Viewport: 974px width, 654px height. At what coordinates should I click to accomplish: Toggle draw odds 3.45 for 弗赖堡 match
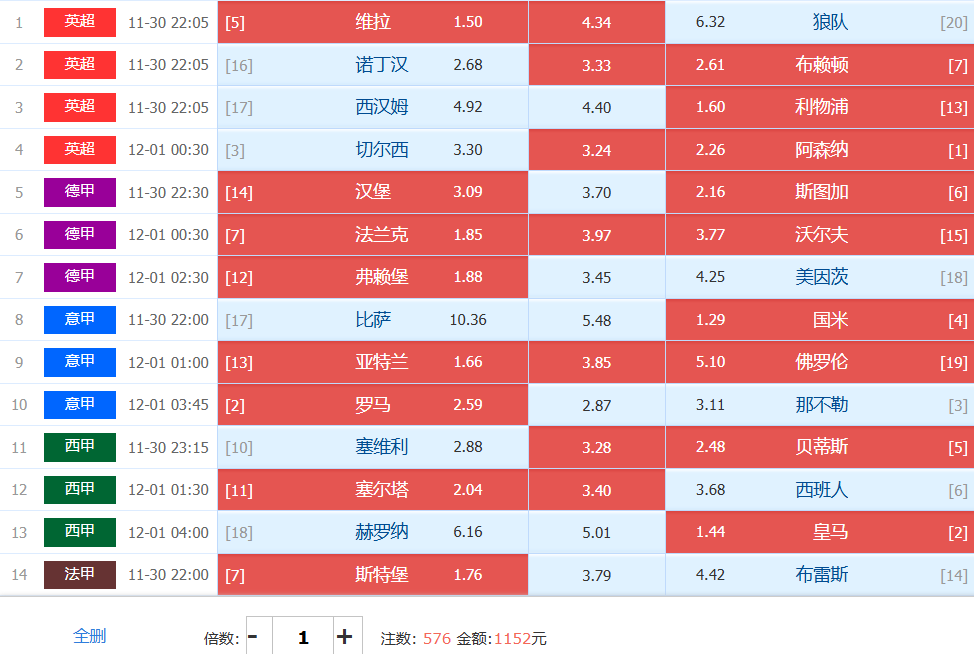coord(596,277)
